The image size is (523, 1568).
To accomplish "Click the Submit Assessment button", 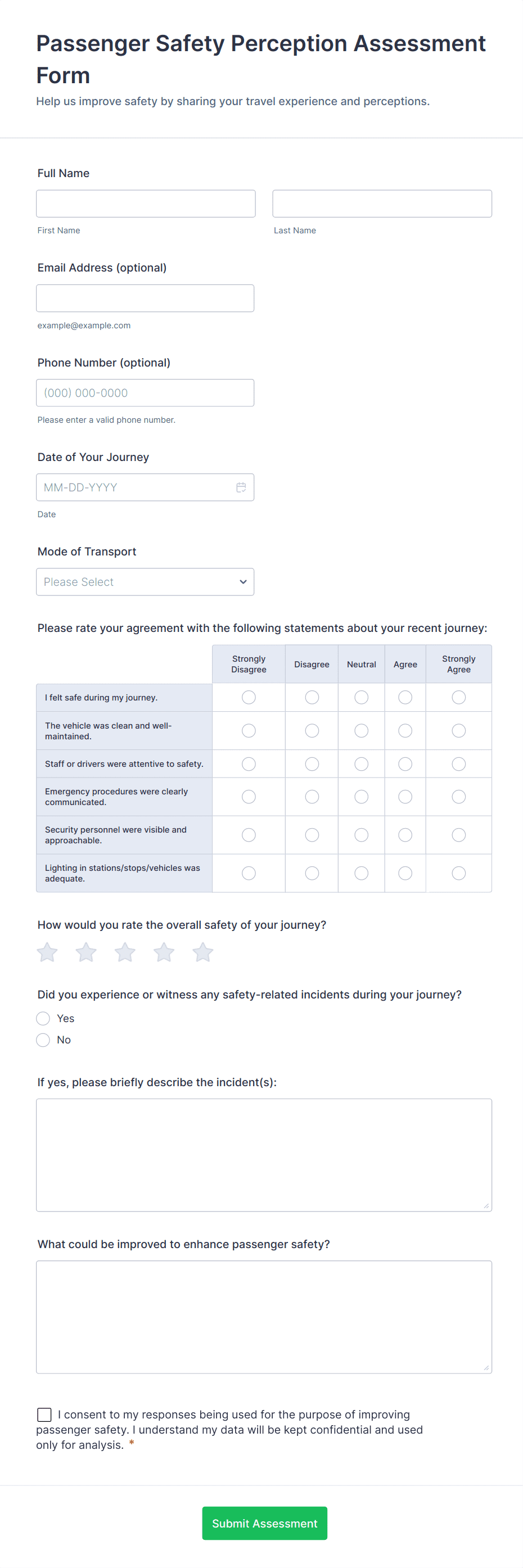I will tap(264, 1523).
